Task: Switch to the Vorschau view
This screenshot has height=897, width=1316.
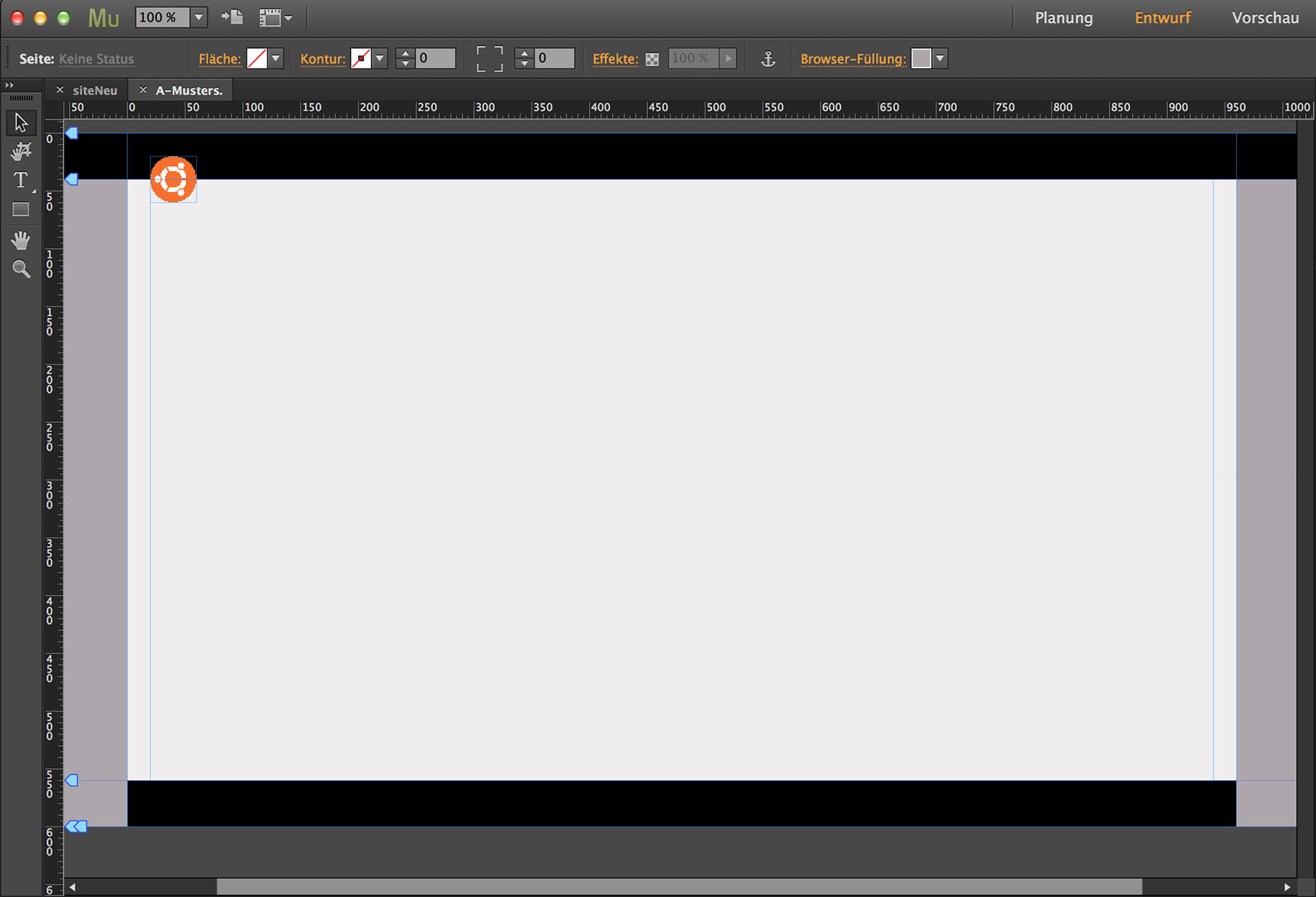Action: [1265, 18]
